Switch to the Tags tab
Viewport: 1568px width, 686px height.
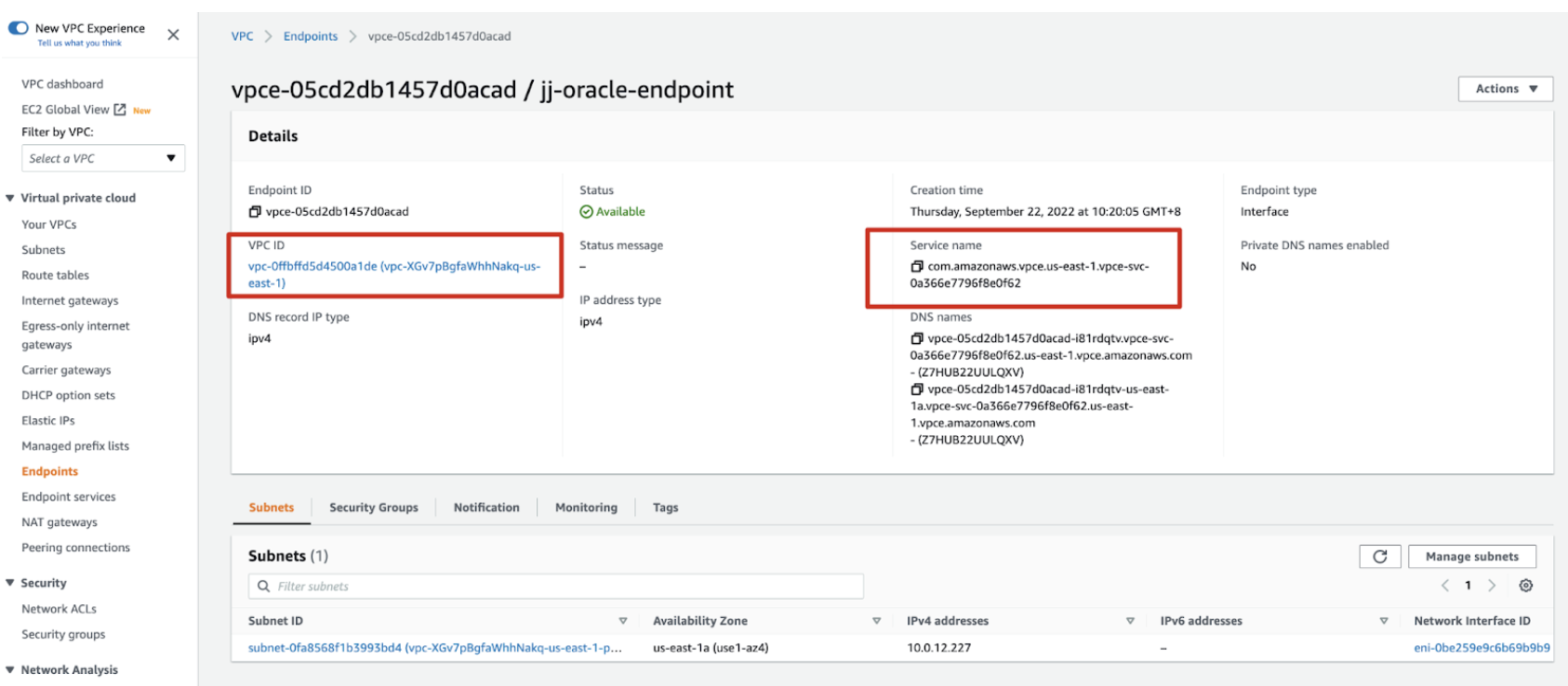click(x=666, y=508)
